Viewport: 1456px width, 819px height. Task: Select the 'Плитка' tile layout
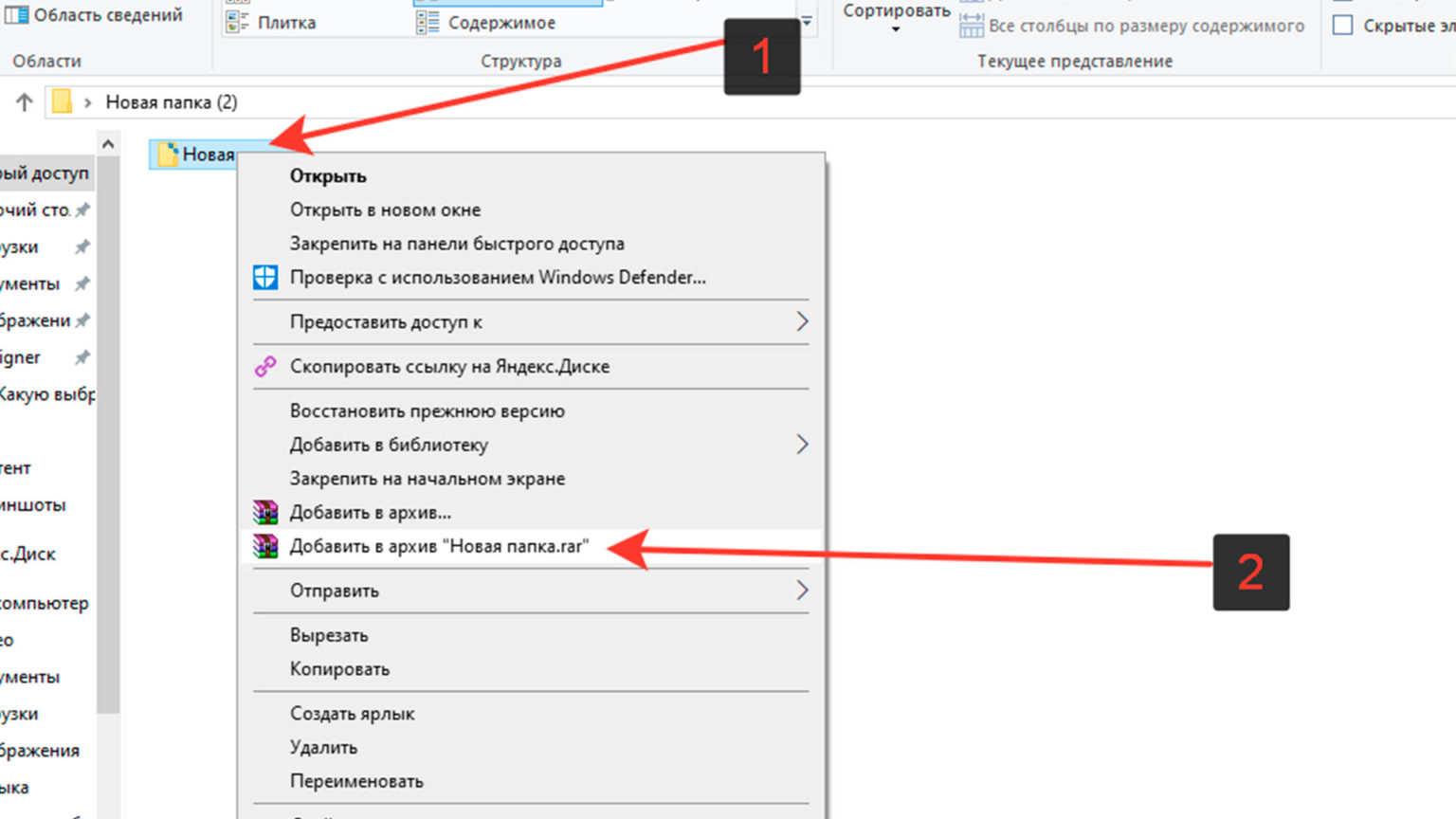[271, 22]
